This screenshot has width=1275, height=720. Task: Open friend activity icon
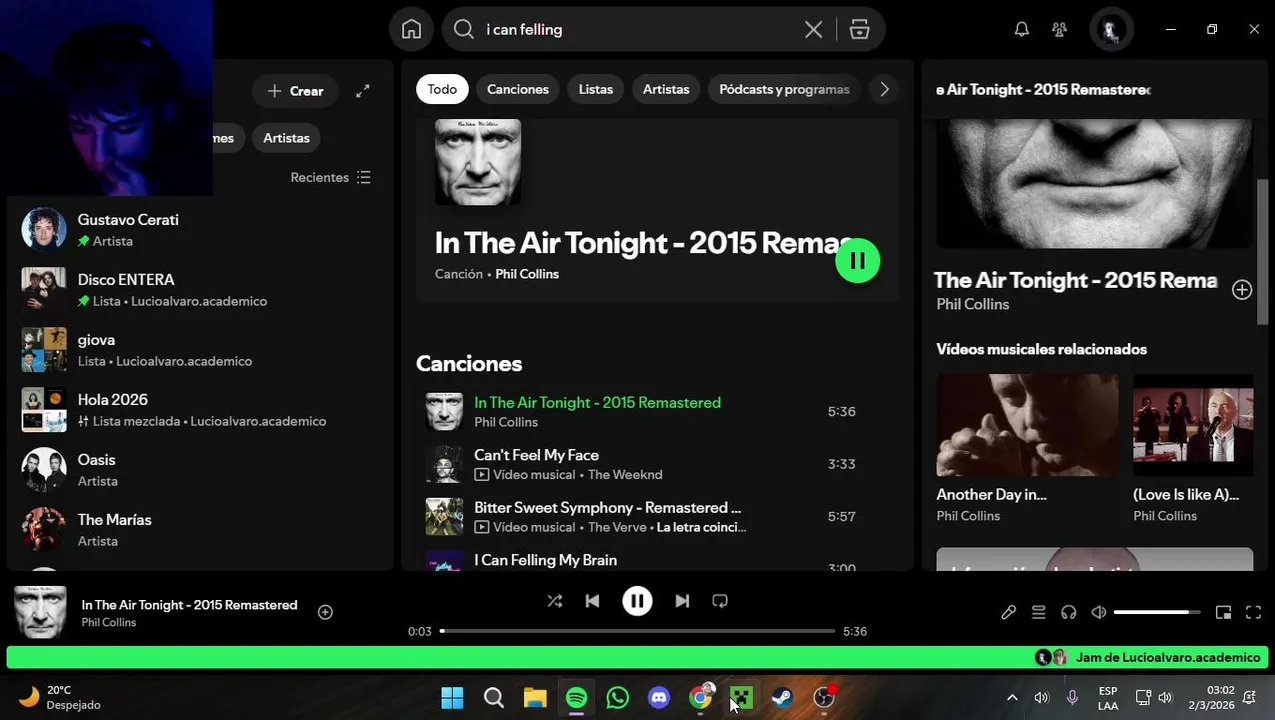pos(1060,30)
